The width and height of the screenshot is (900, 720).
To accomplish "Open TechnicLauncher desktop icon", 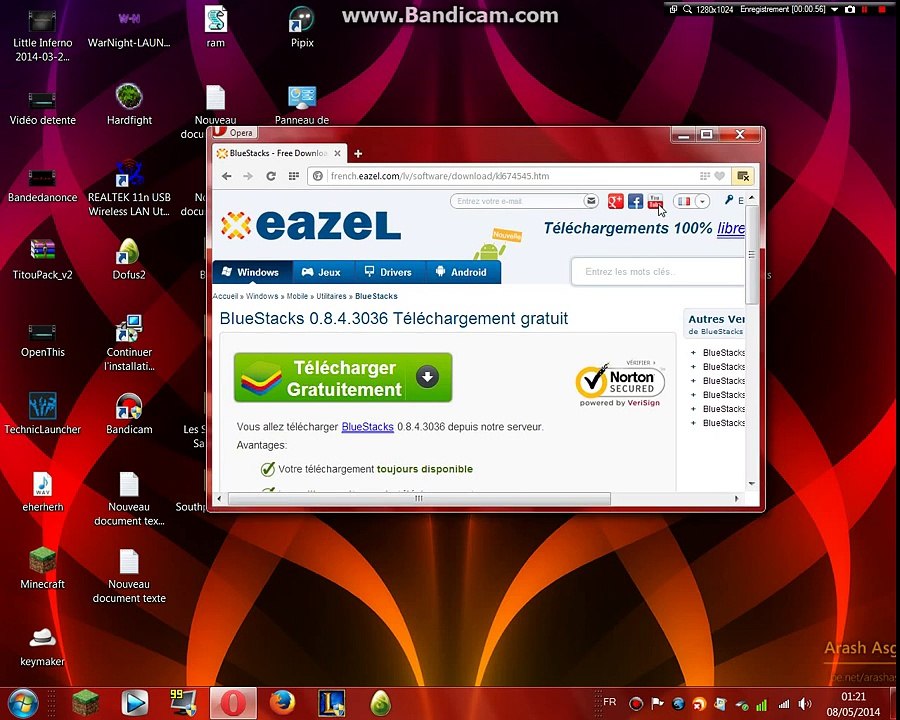I will 42,413.
